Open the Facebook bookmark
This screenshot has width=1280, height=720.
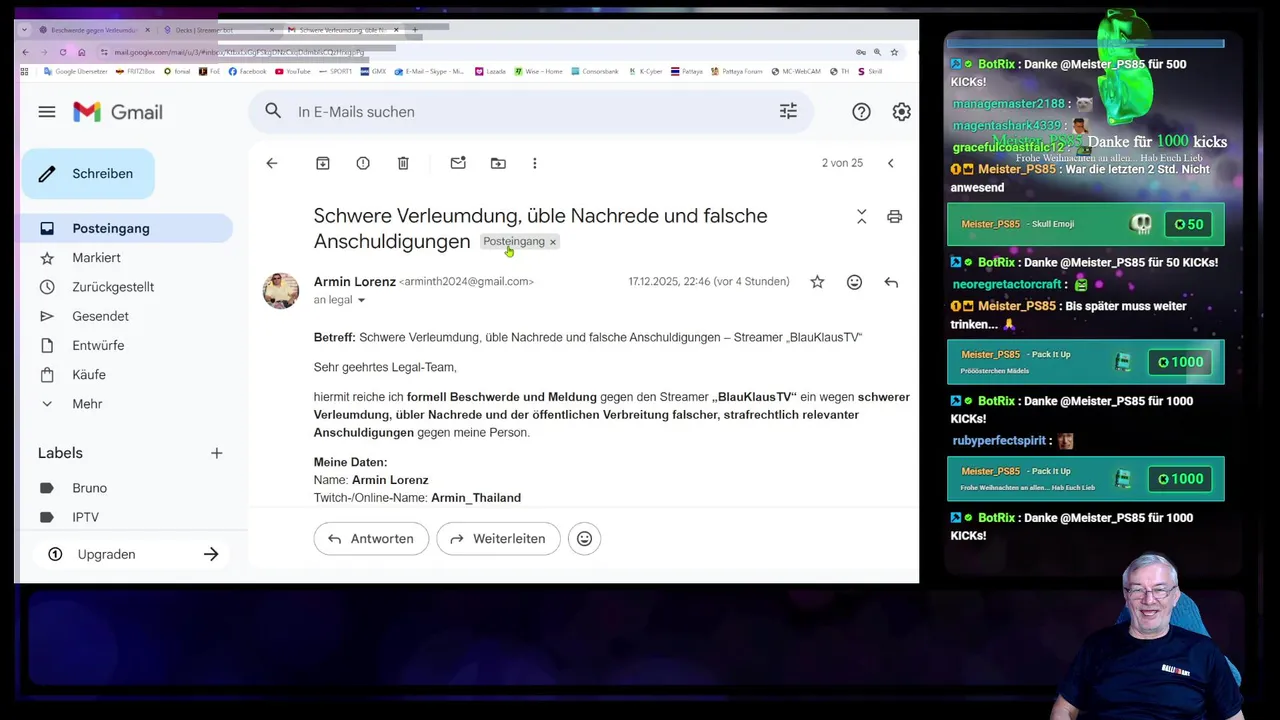click(x=247, y=72)
